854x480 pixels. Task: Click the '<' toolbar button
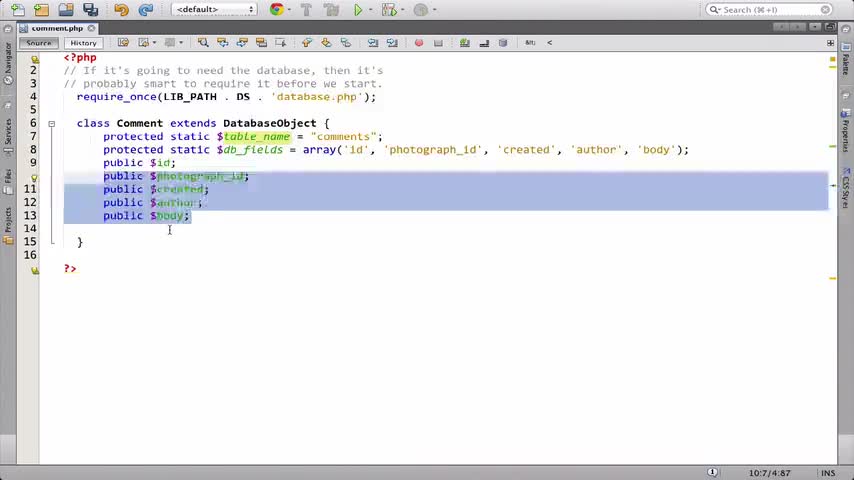(550, 42)
